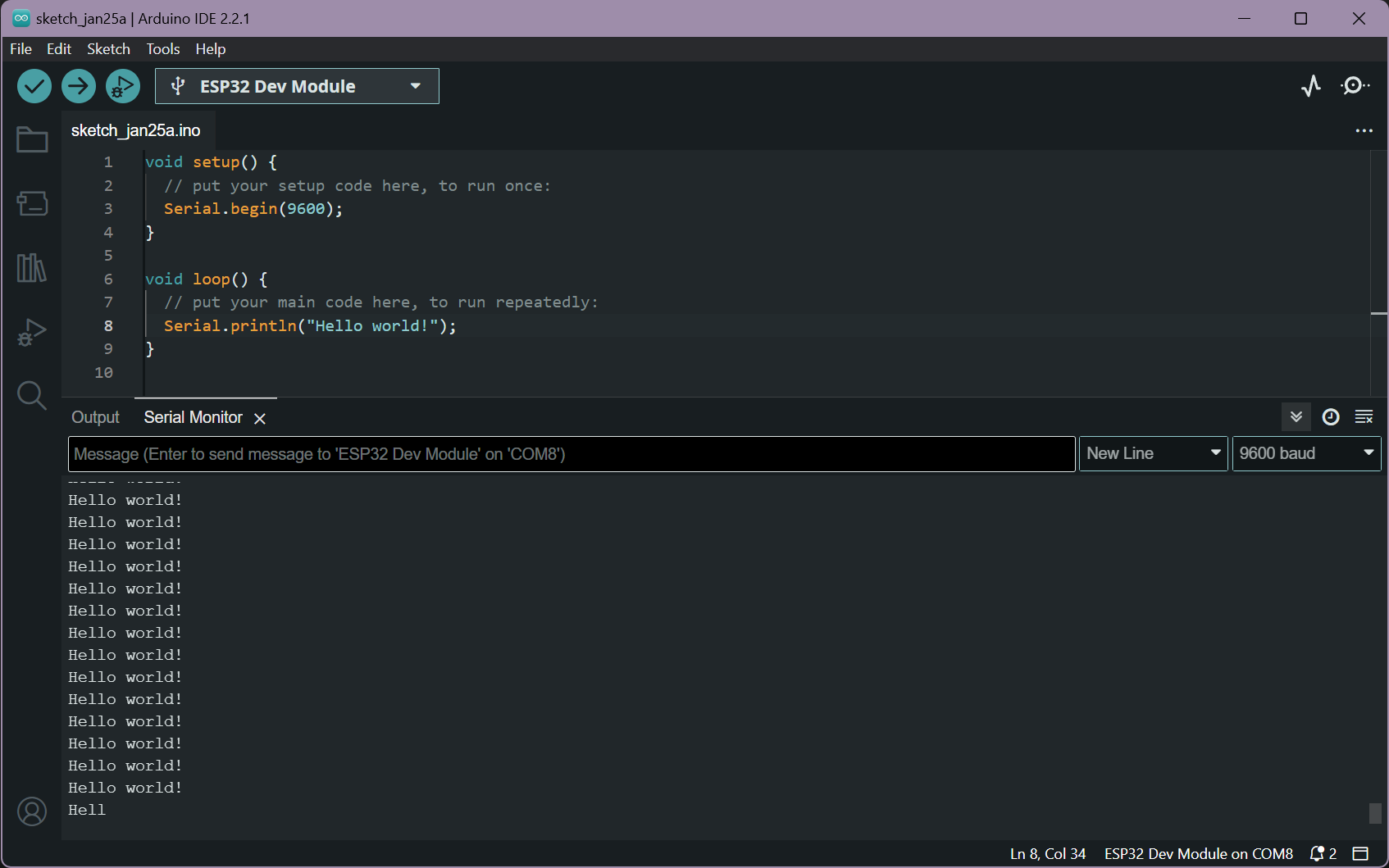Click the Serial.begin(9600); code line
Screen dimensions: 1389x868
pos(253,209)
